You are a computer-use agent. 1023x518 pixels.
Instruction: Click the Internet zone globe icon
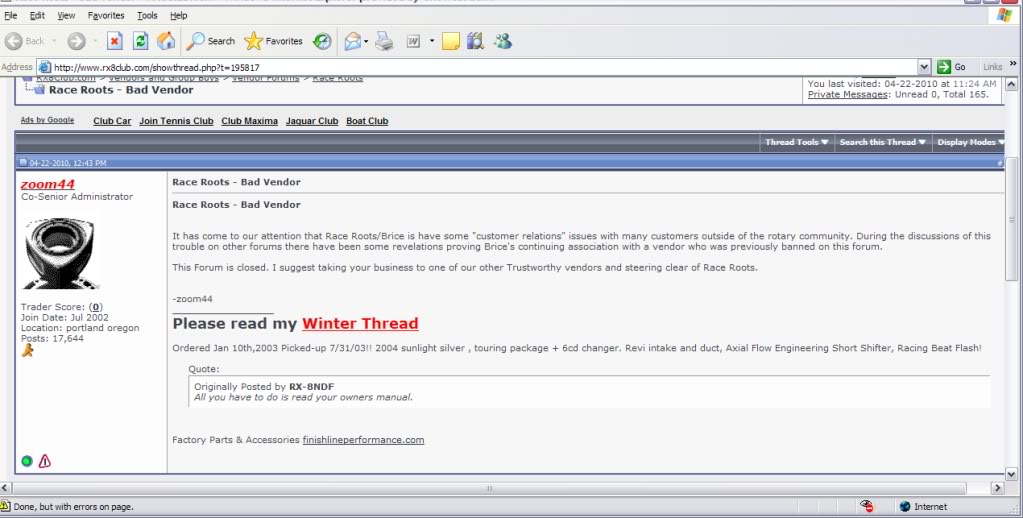(904, 506)
